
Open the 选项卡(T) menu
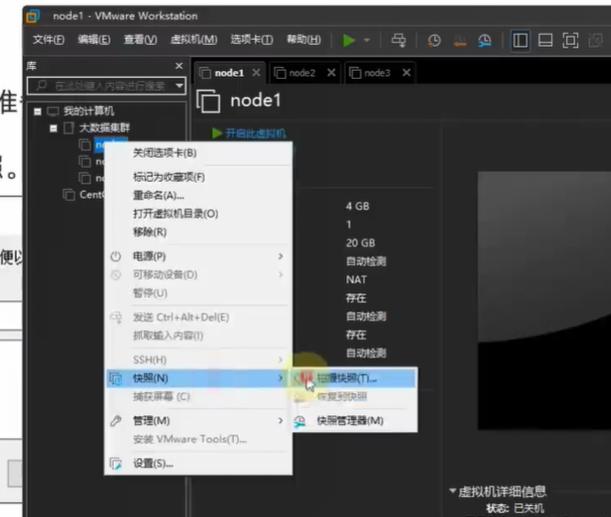[x=252, y=39]
